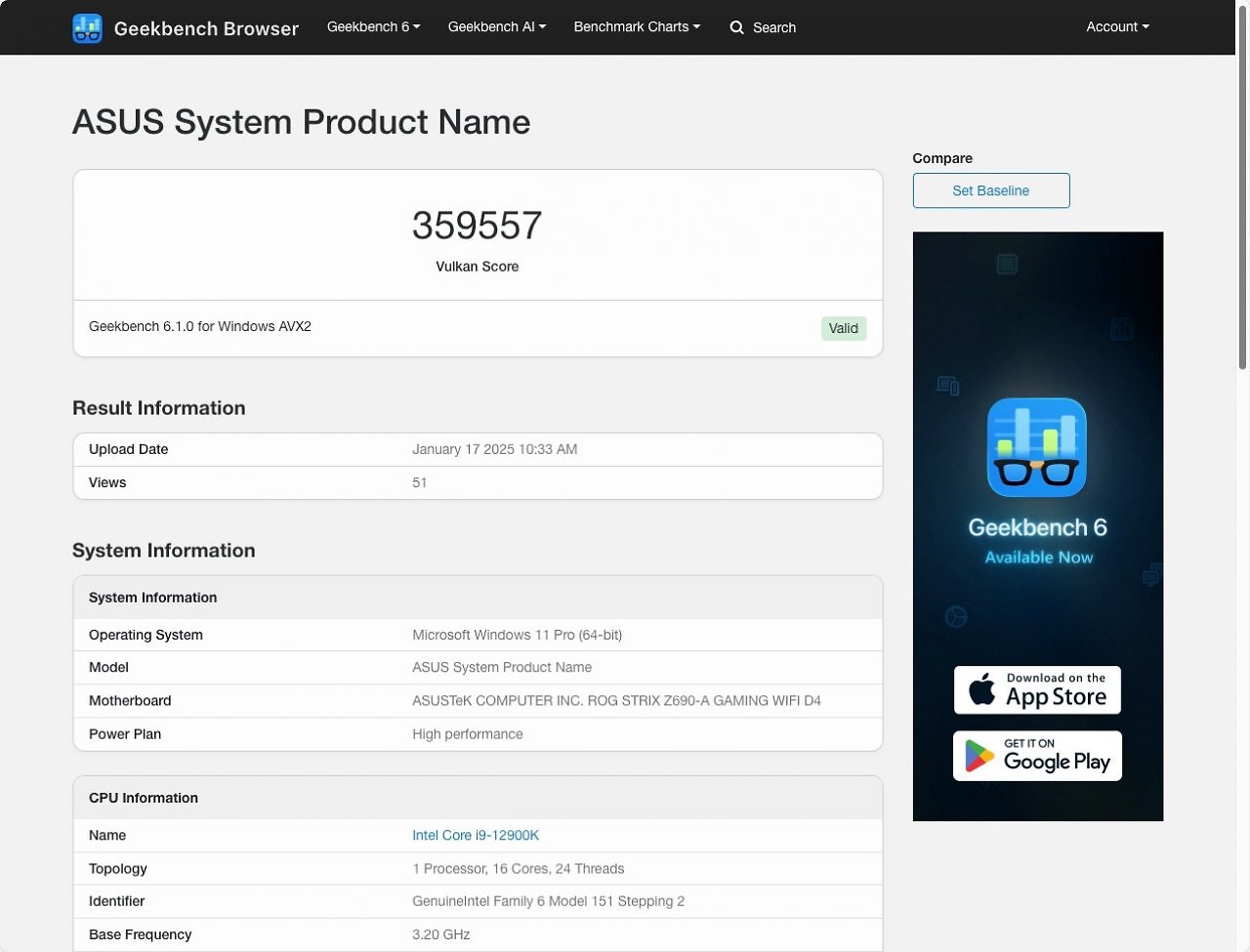The width and height of the screenshot is (1250, 952).
Task: Click the Motherboard row label
Action: tap(130, 700)
